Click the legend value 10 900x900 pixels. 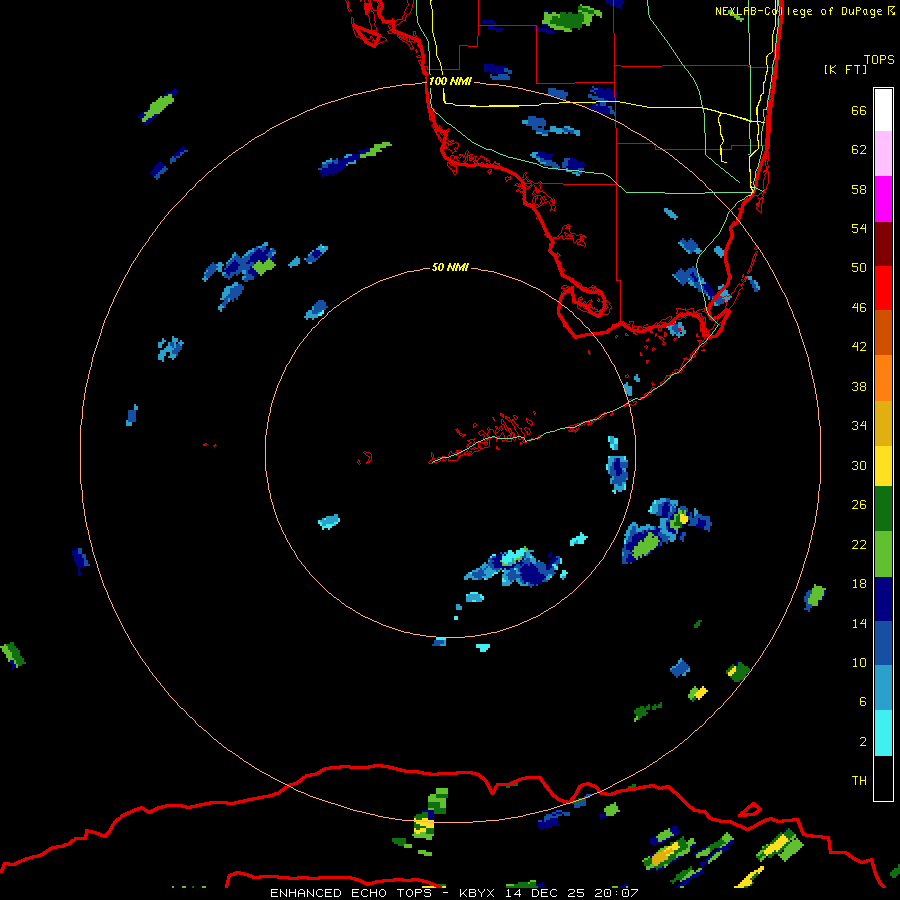pos(859,662)
